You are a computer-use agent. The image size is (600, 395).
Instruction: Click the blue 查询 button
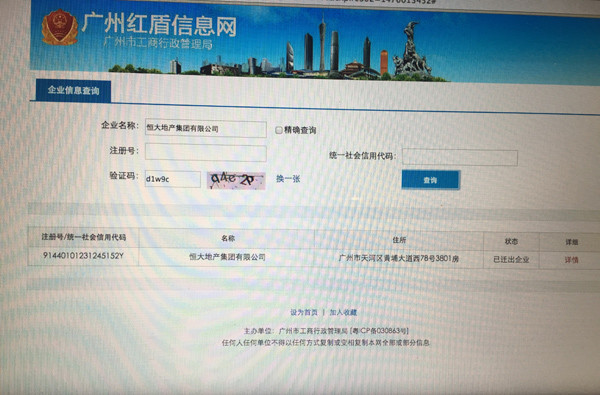point(430,180)
